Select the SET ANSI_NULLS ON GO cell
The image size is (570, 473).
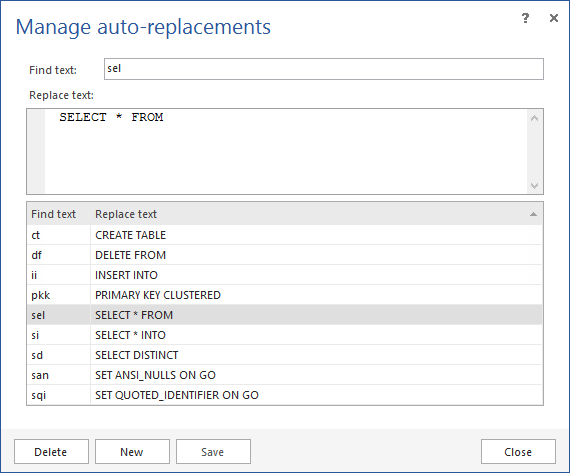(x=316, y=375)
